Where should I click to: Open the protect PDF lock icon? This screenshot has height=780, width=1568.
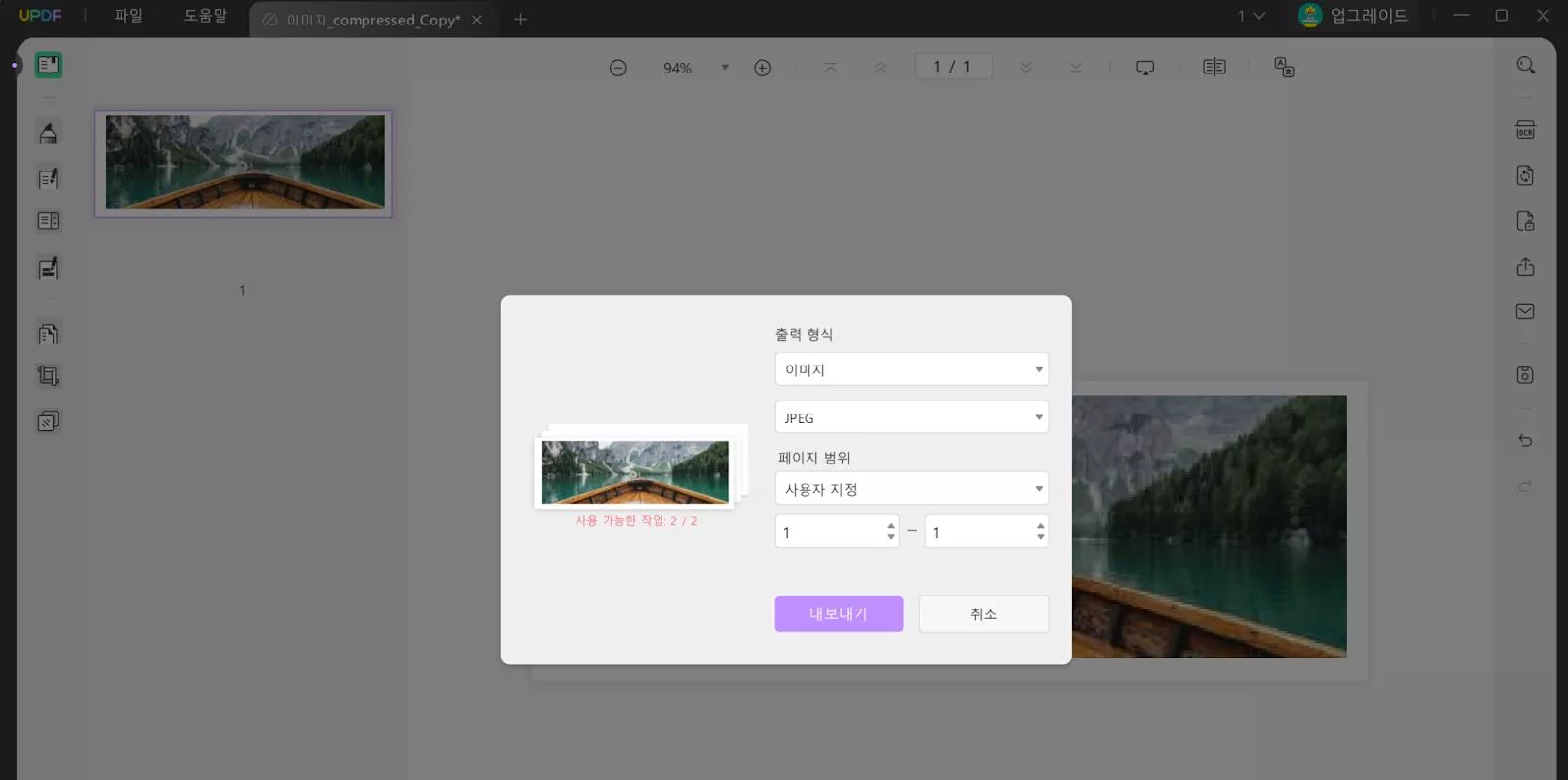(x=1525, y=221)
